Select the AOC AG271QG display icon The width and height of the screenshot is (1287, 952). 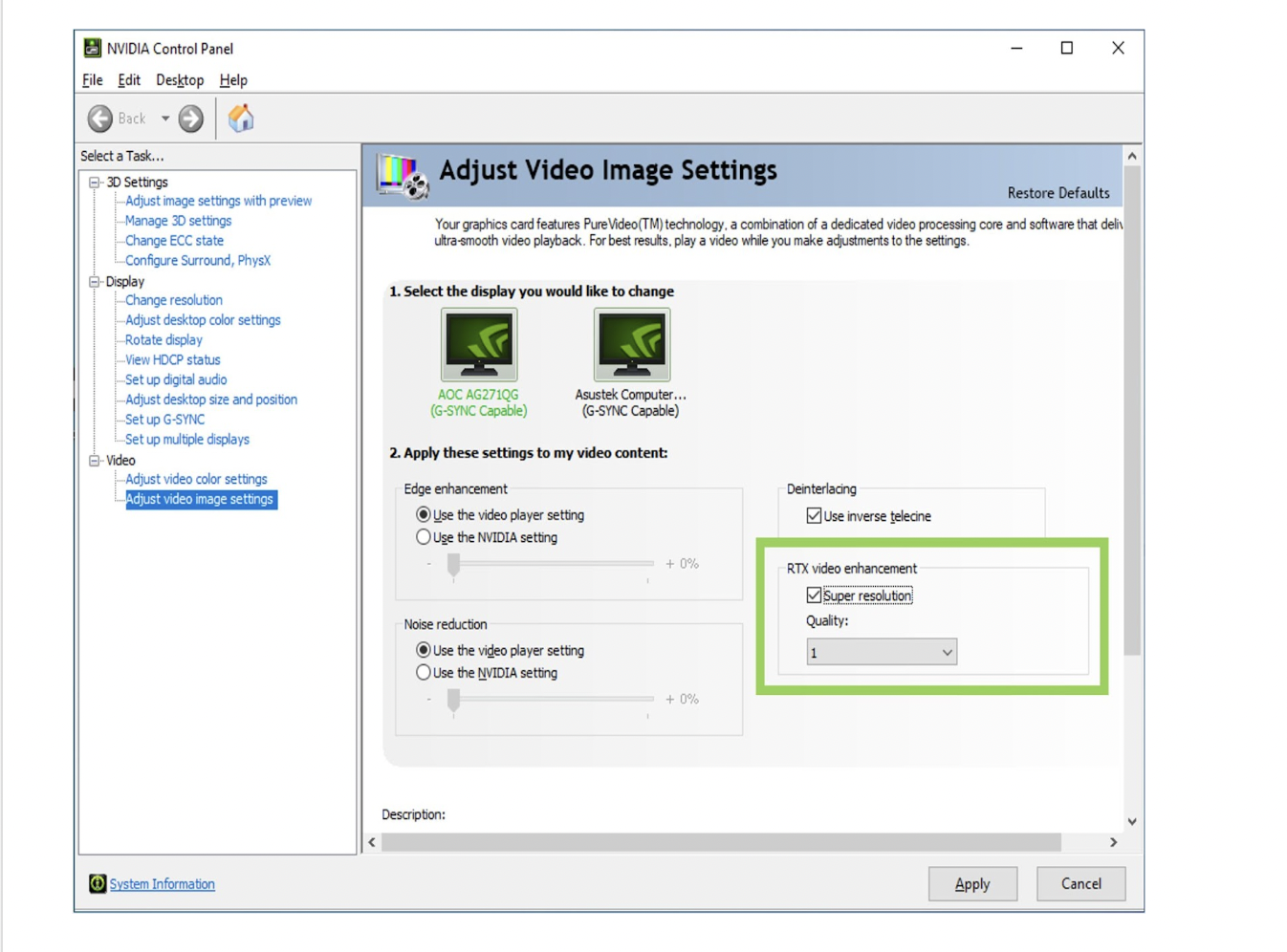click(x=479, y=344)
